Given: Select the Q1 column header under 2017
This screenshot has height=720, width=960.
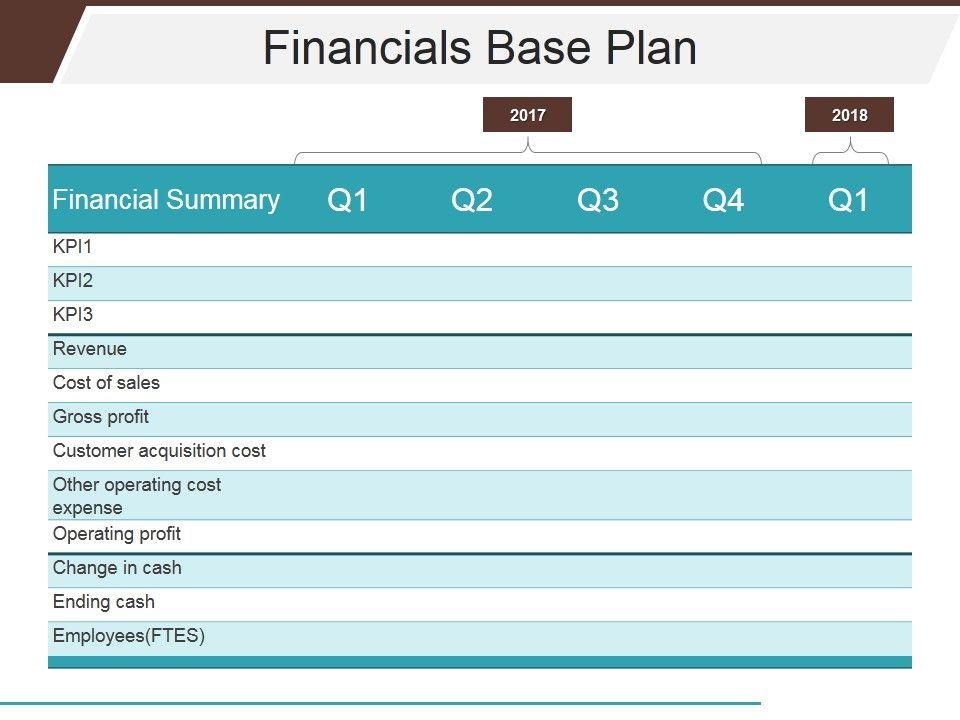Looking at the screenshot, I should coord(348,201).
